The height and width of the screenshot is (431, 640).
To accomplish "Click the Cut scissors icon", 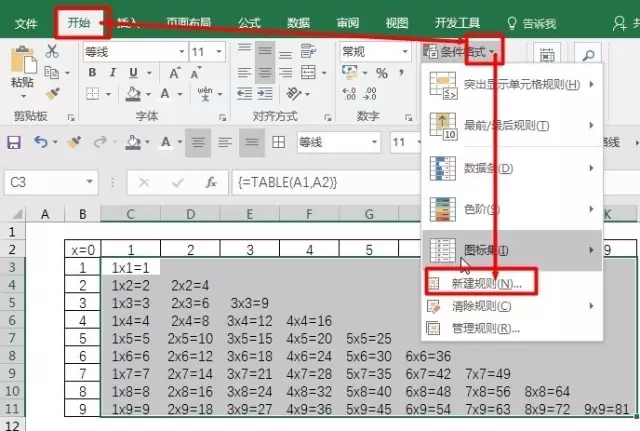I will pos(53,51).
